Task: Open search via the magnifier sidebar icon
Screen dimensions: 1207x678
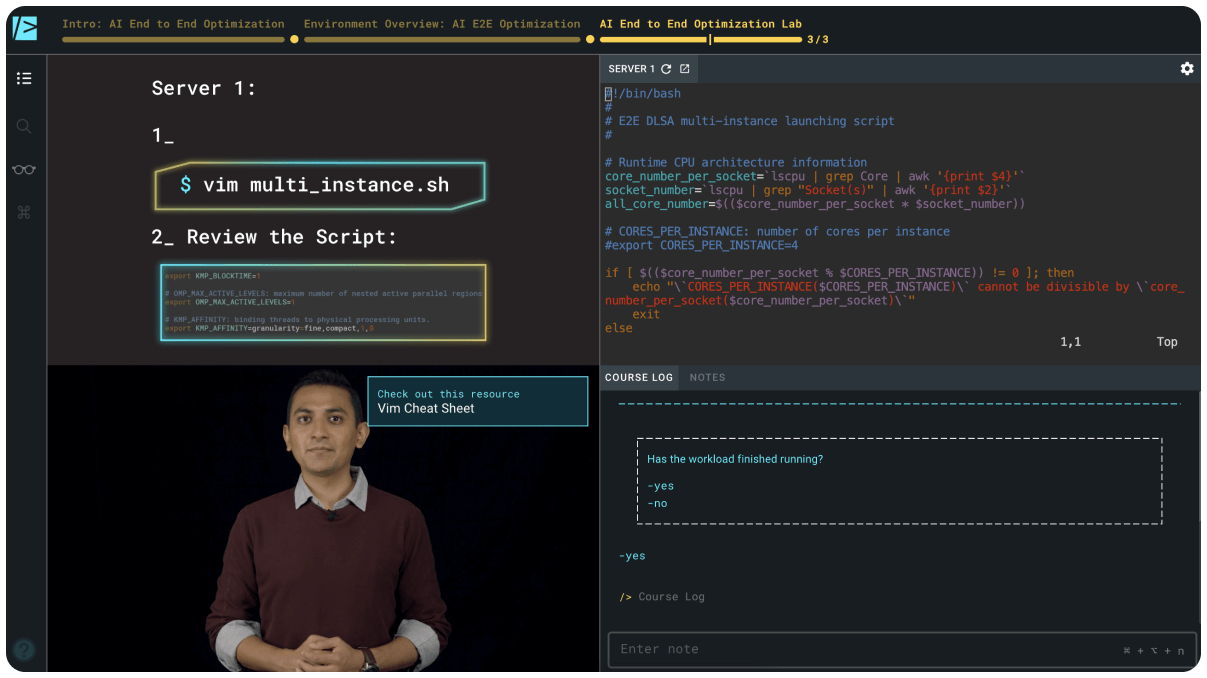Action: pos(24,126)
